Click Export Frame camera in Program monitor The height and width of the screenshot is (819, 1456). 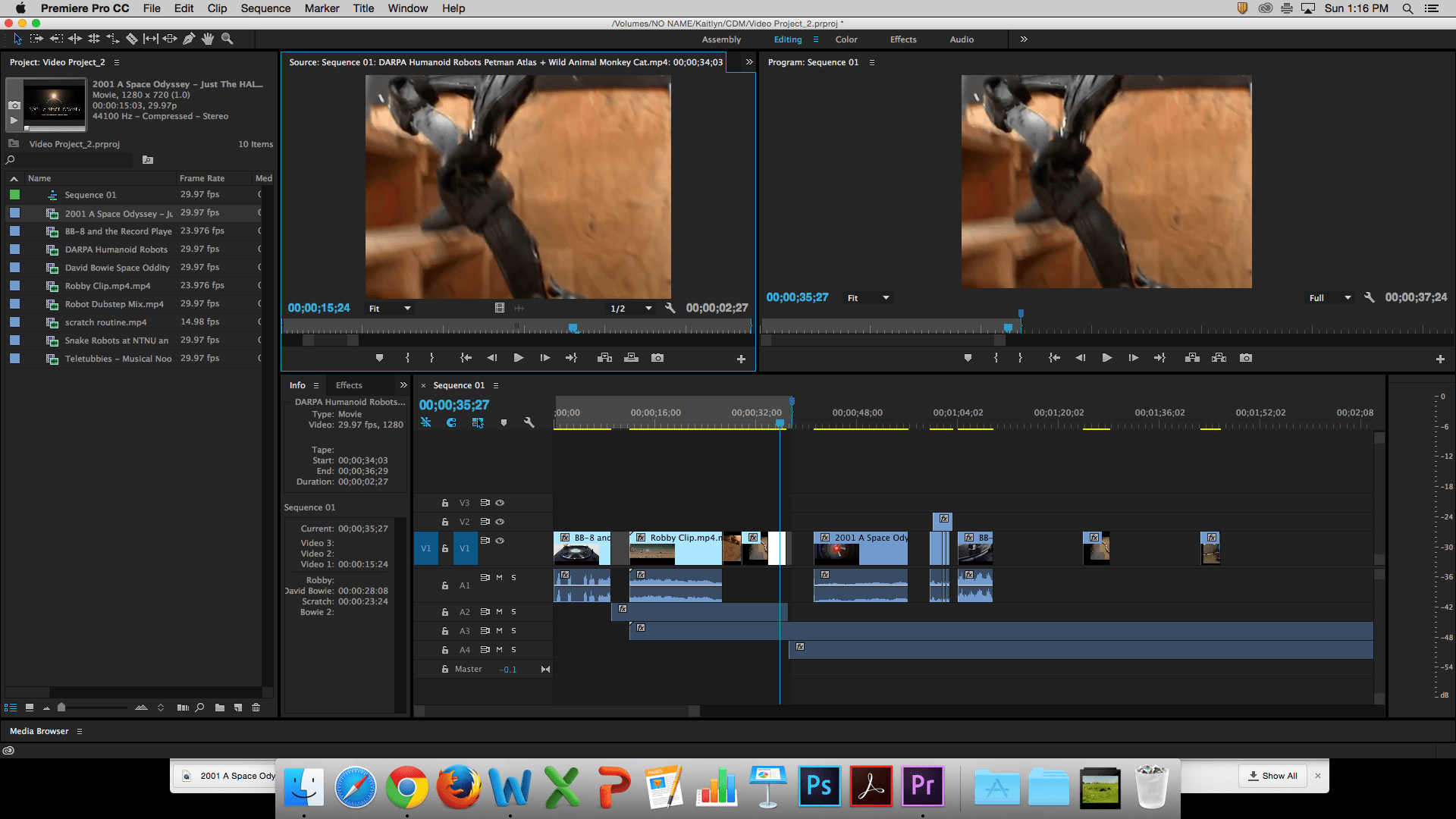click(1246, 358)
